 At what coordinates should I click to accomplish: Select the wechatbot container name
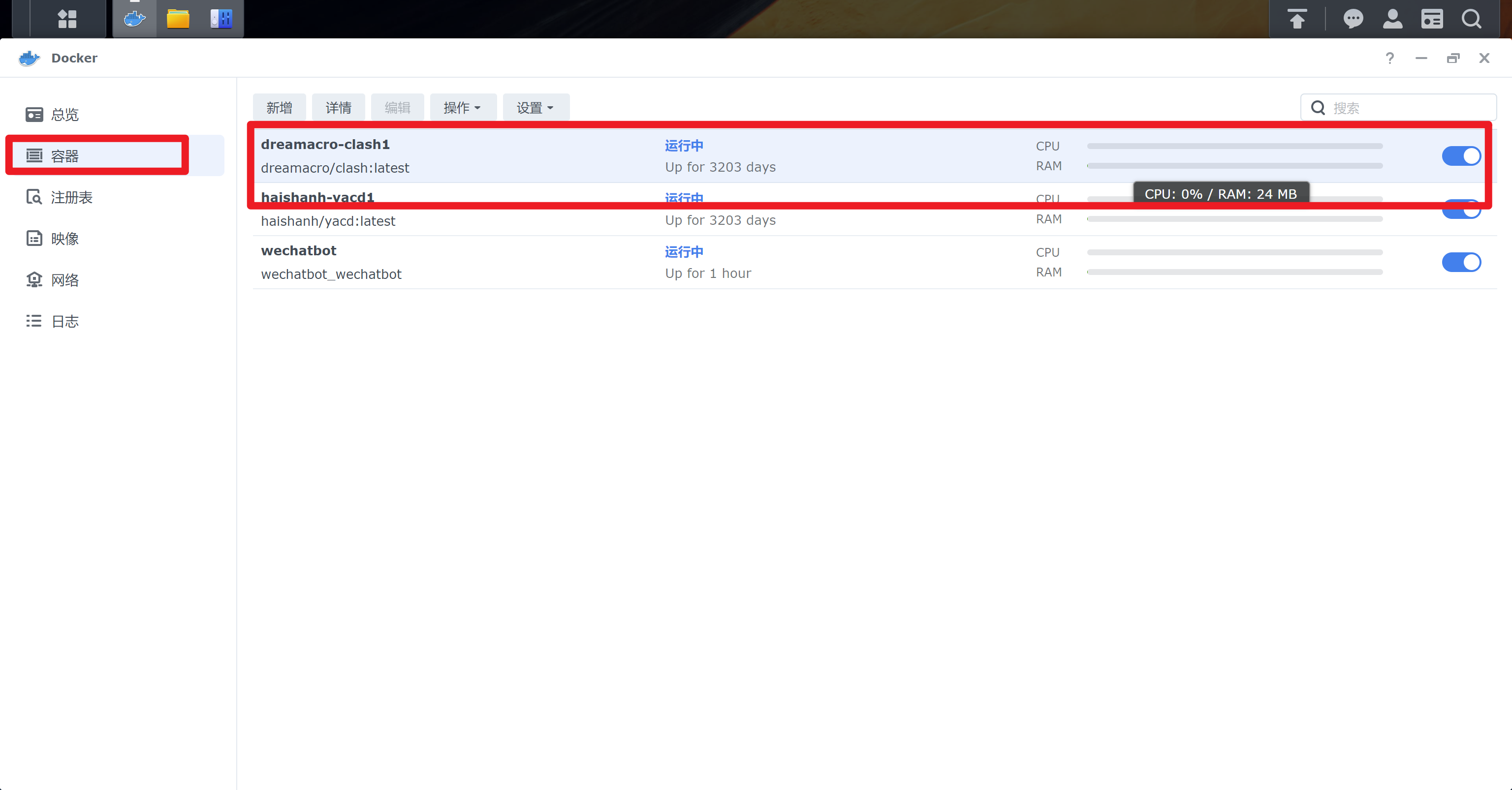coord(299,250)
